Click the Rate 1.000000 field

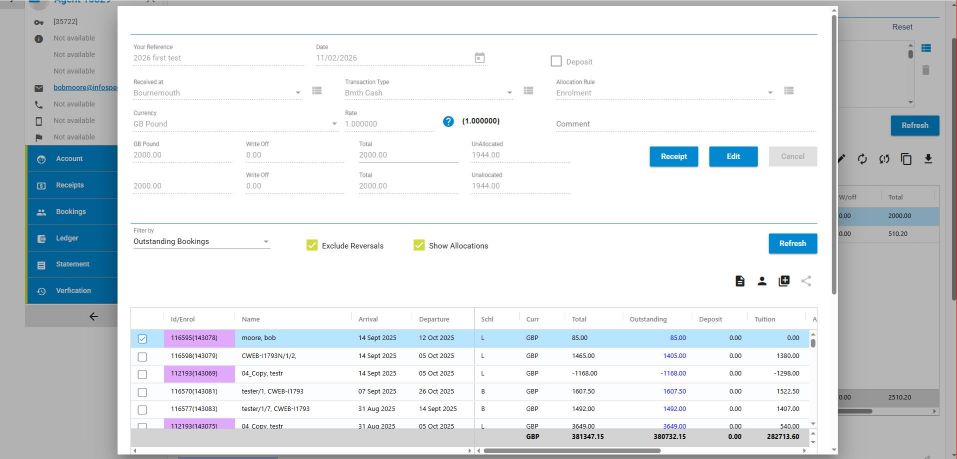(389, 123)
